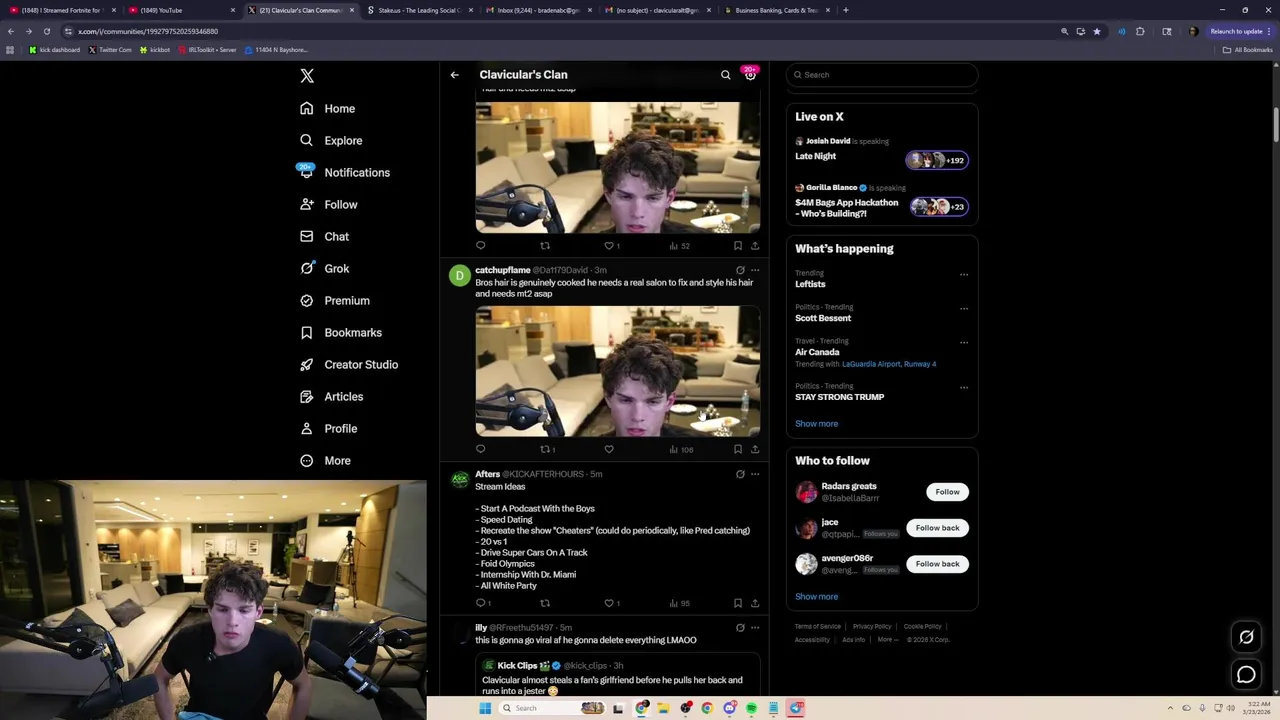The image size is (1280, 720).
Task: Open floating chat messages button
Action: [1246, 675]
